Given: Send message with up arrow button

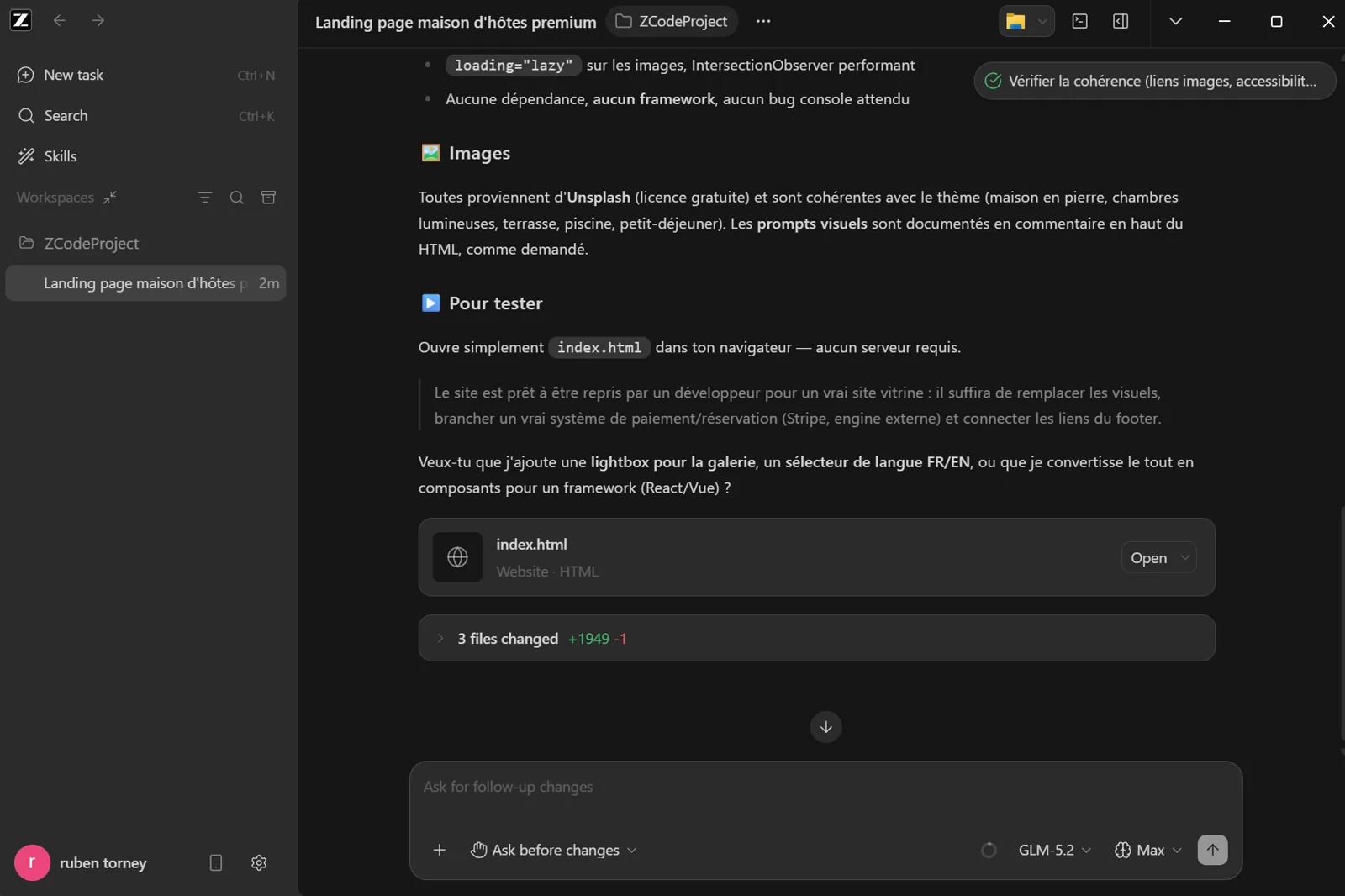Looking at the screenshot, I should click(1213, 850).
